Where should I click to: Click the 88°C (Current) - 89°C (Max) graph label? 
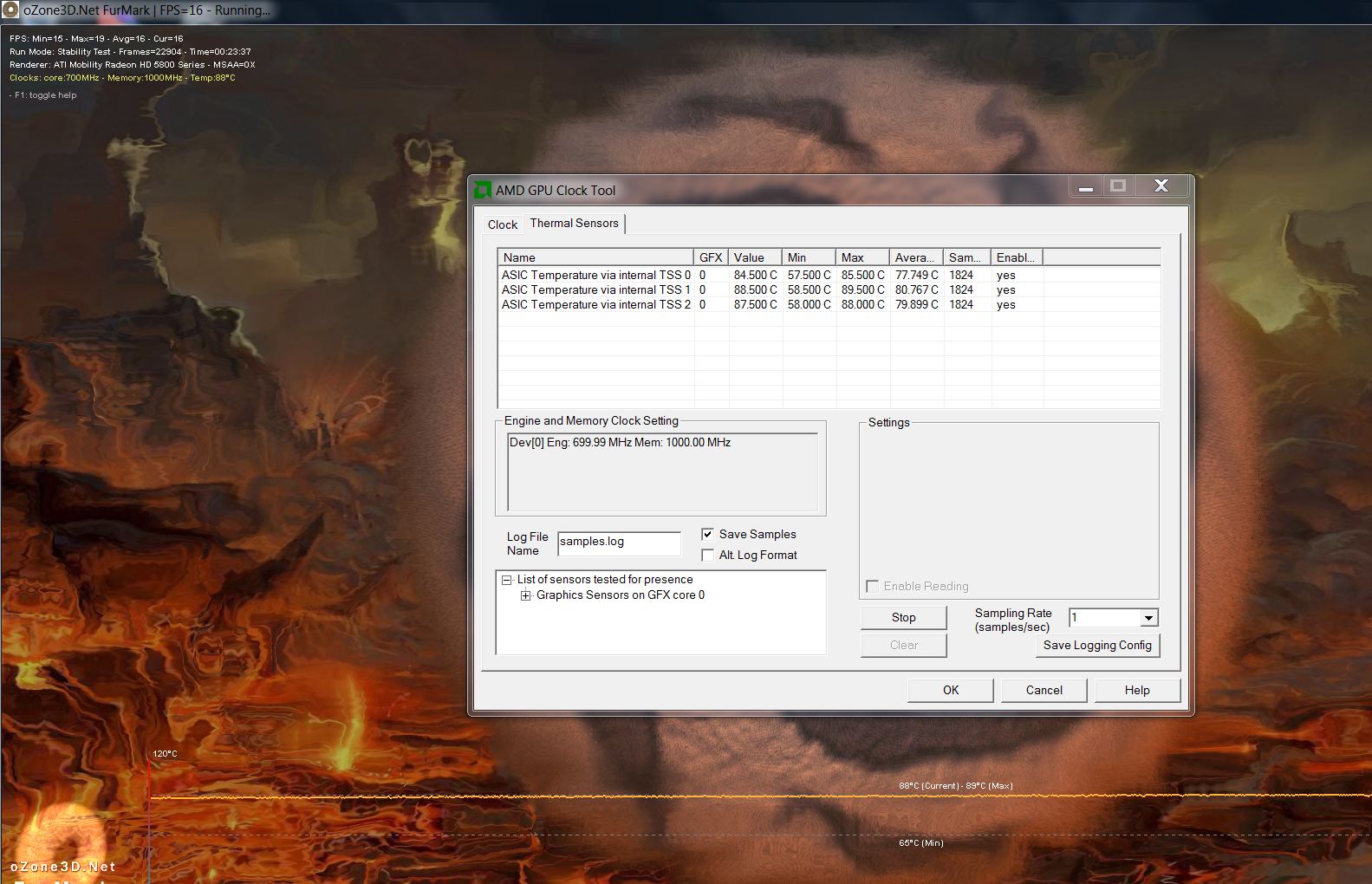[x=956, y=786]
